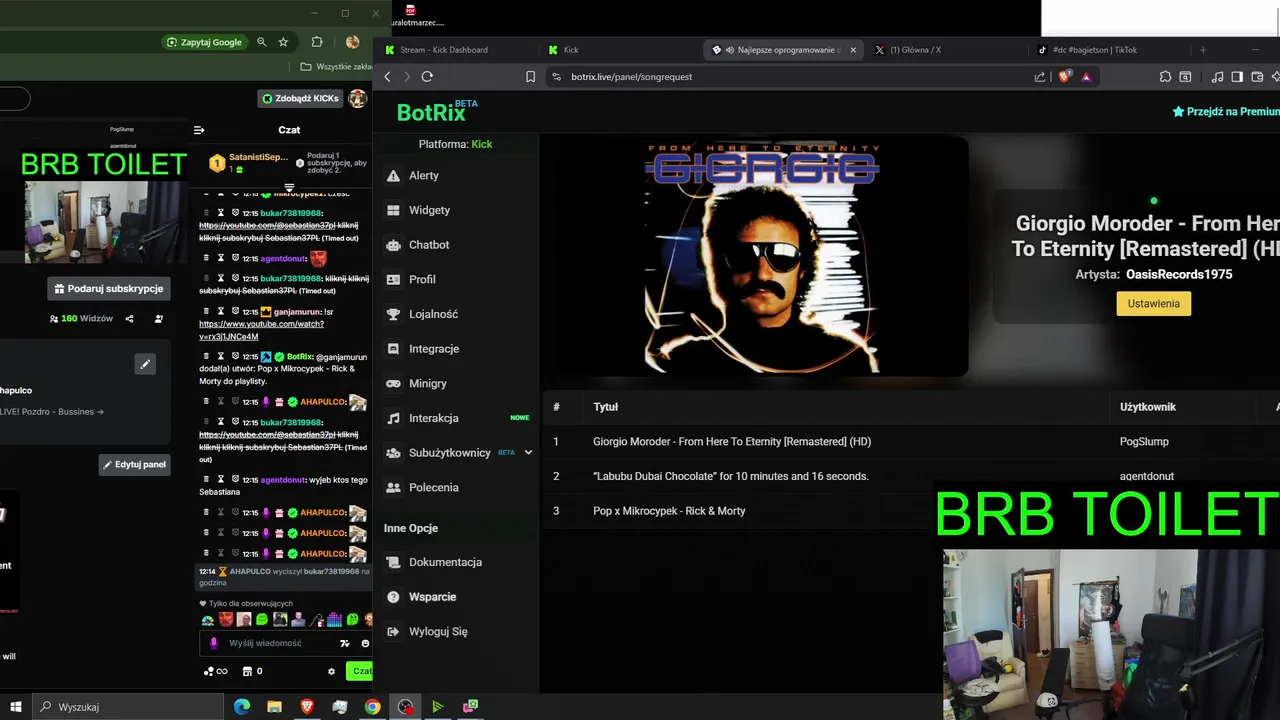Click the Brave Rewards triangle icon
Image resolution: width=1280 pixels, height=720 pixels.
[x=1086, y=77]
